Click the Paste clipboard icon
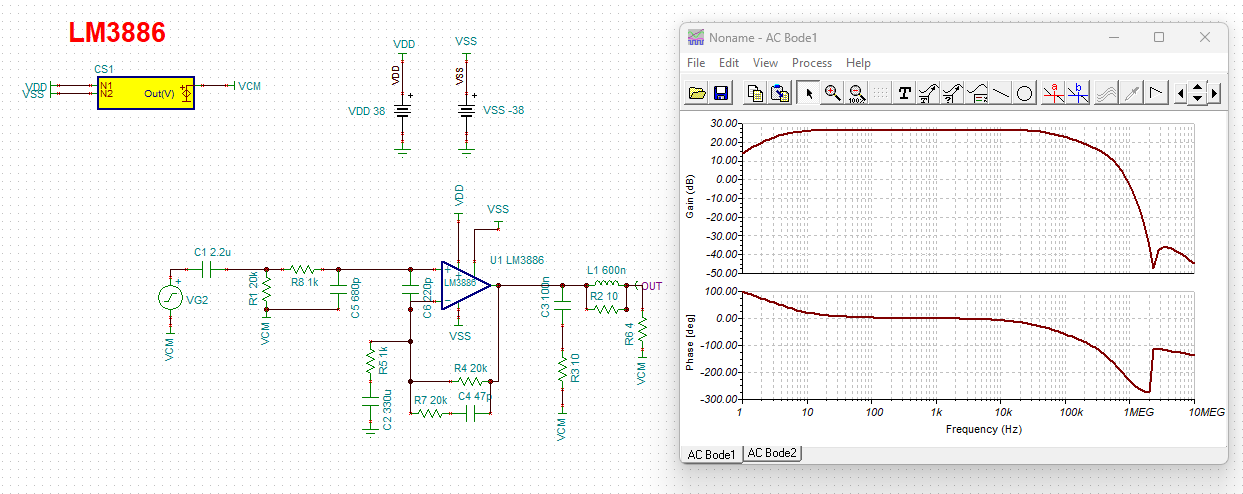 coord(780,93)
